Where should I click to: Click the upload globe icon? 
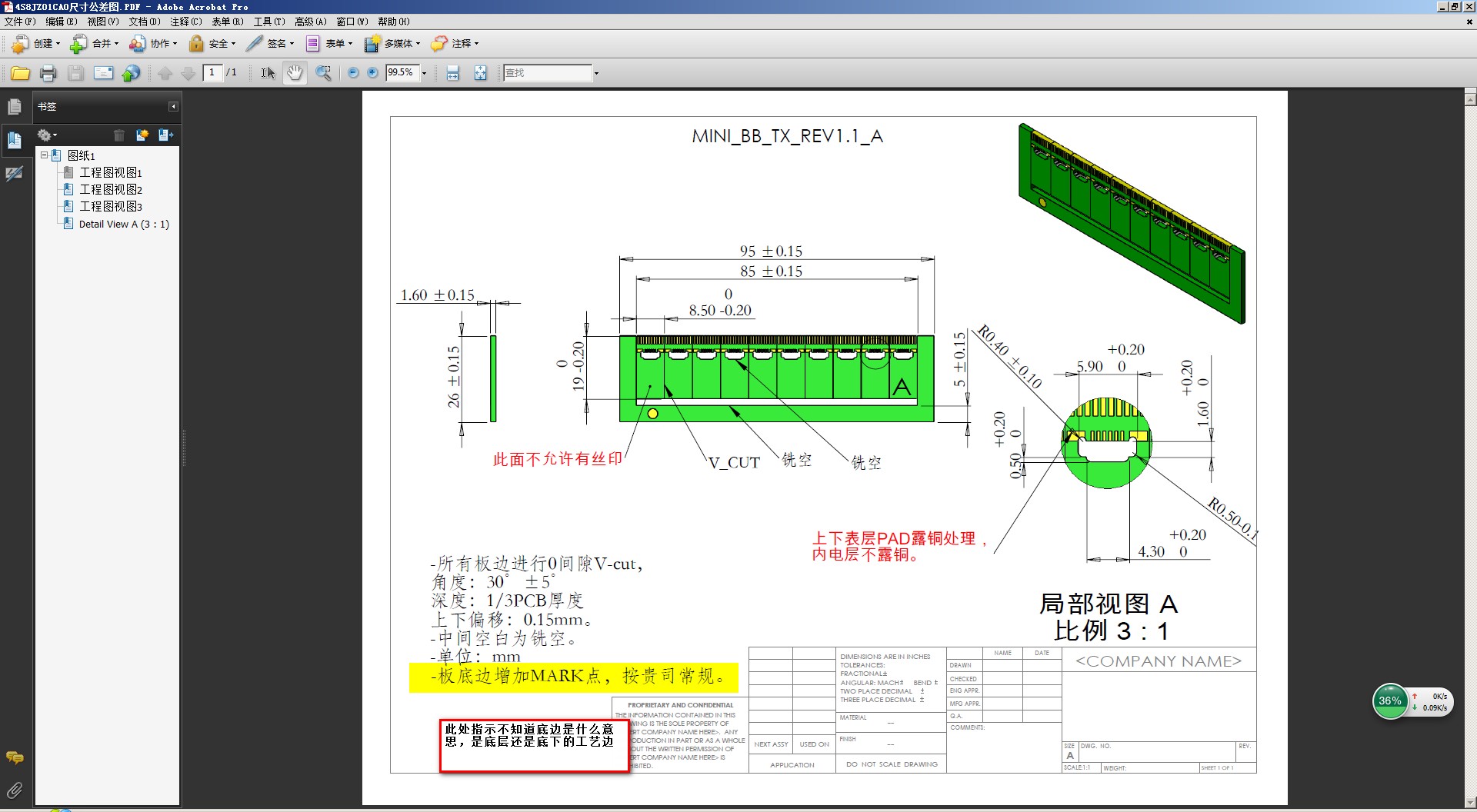(x=132, y=73)
